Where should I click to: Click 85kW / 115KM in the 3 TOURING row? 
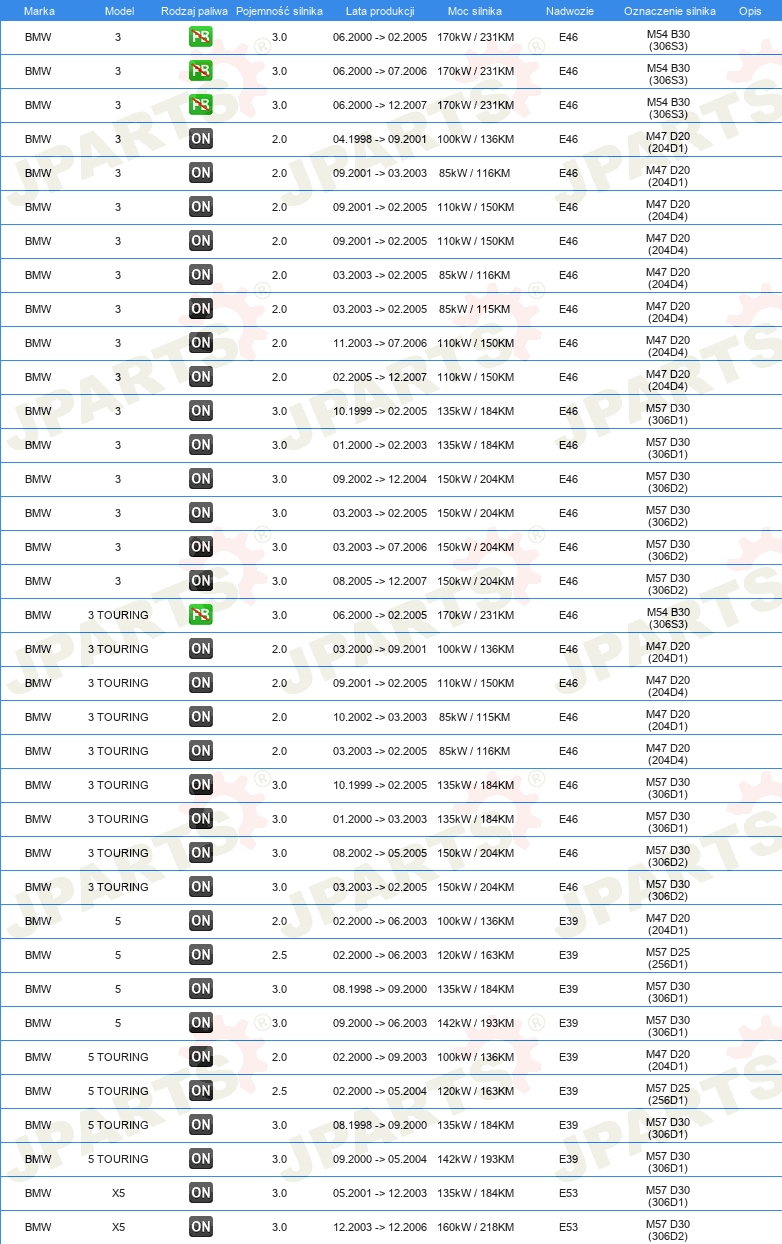click(x=475, y=717)
